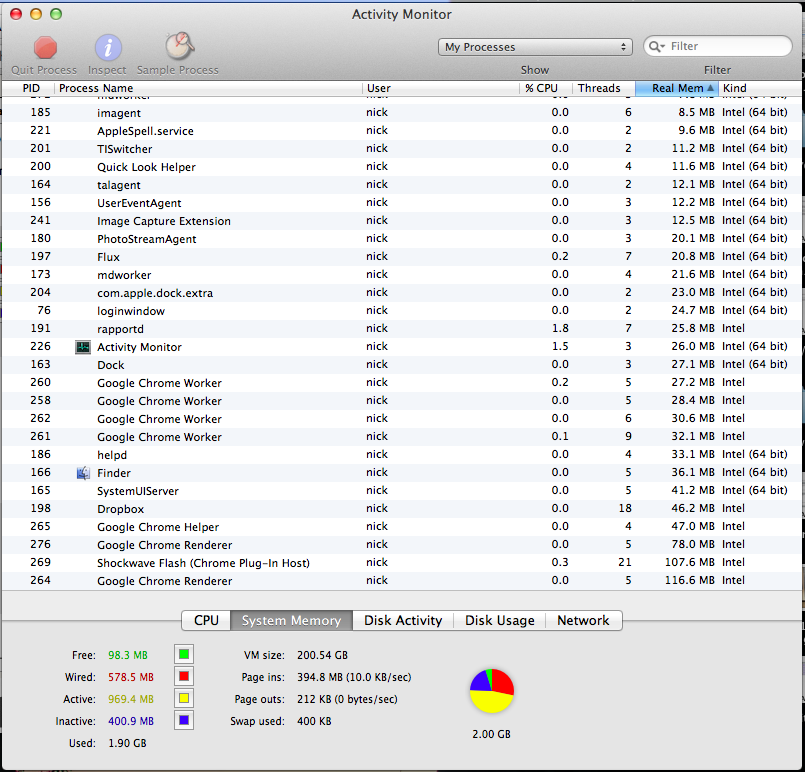Click the 107.6 MB memory value
The image size is (805, 772).
click(689, 562)
